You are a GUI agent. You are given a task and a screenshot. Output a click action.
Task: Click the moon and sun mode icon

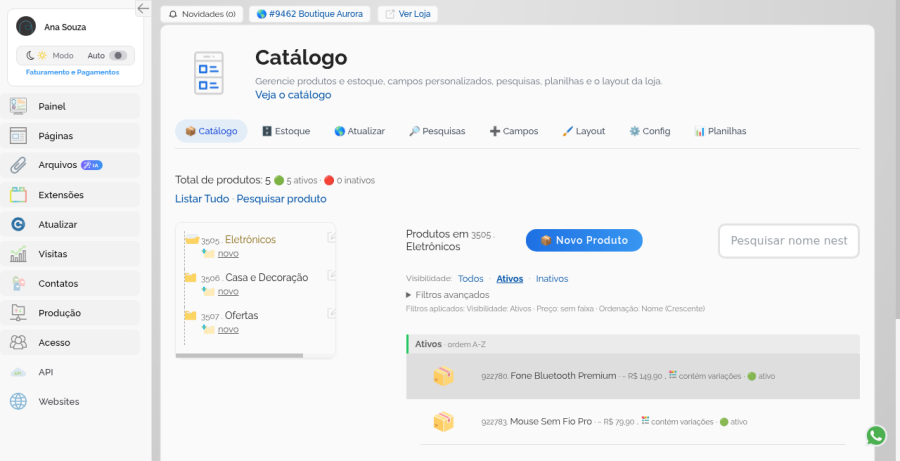coord(36,56)
